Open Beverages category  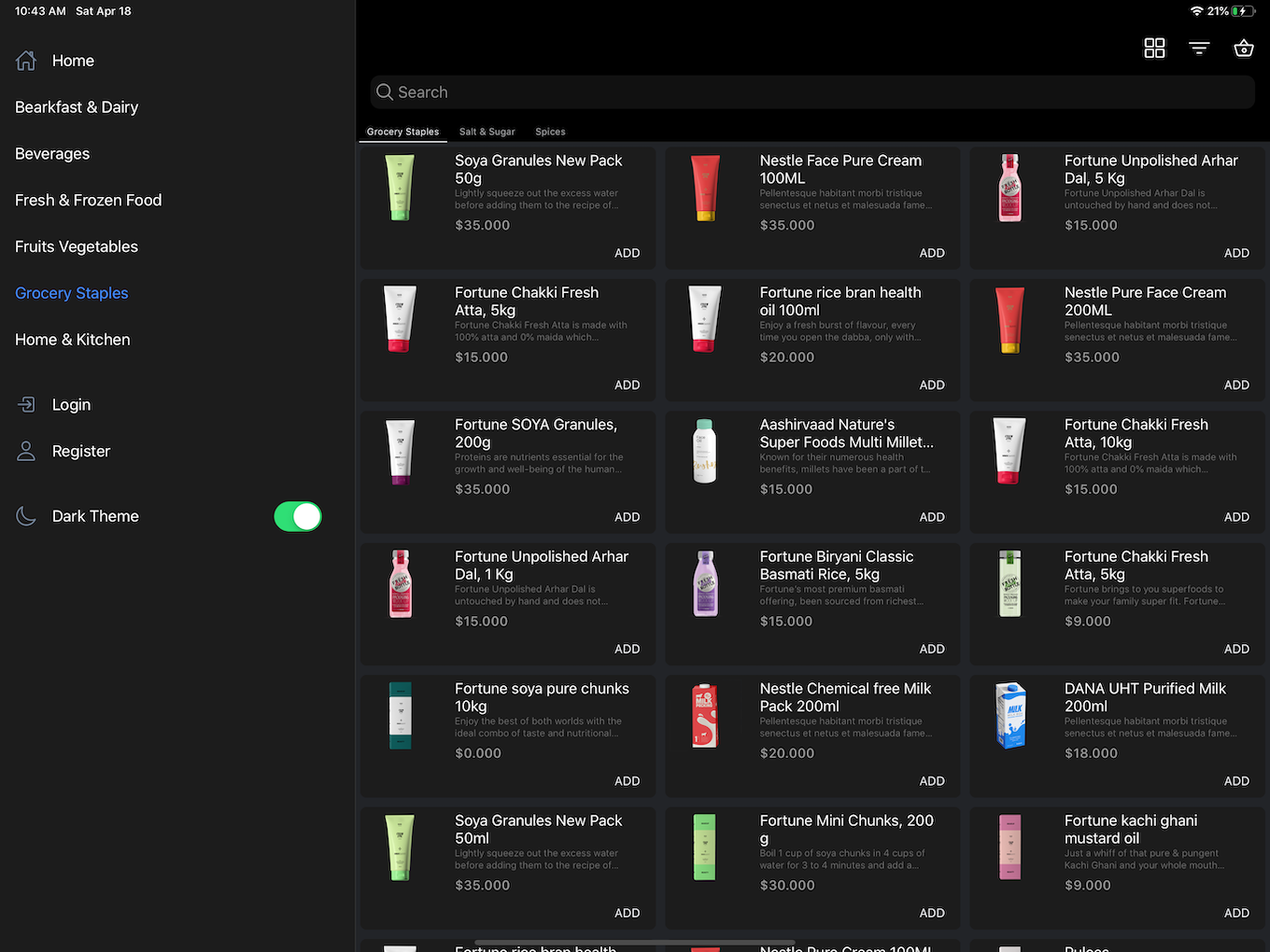52,154
